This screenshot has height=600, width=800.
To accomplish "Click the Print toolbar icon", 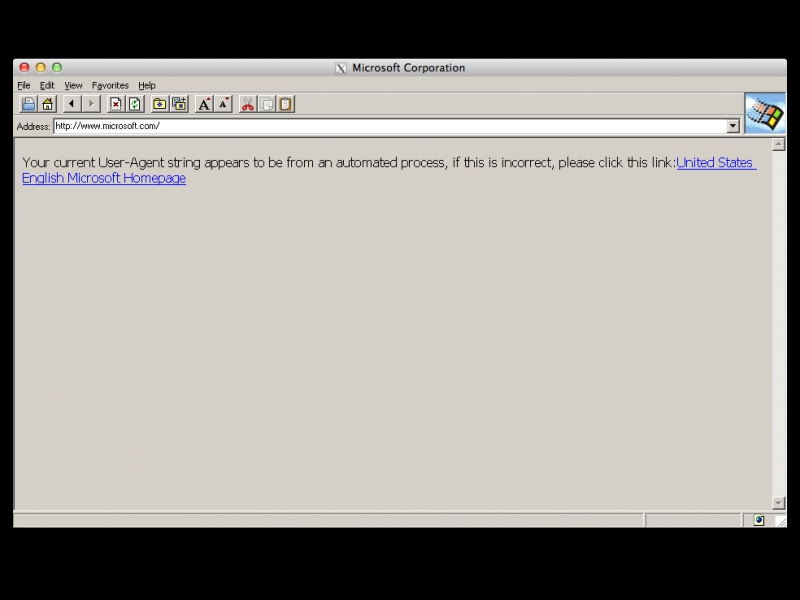I will 28,104.
